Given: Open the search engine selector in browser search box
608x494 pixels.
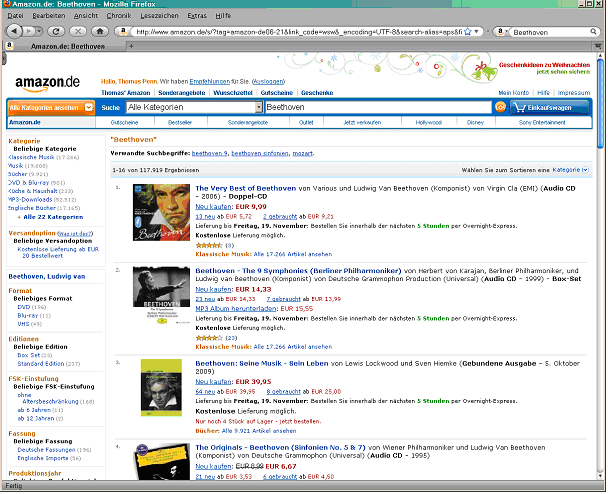Looking at the screenshot, I should (x=502, y=32).
